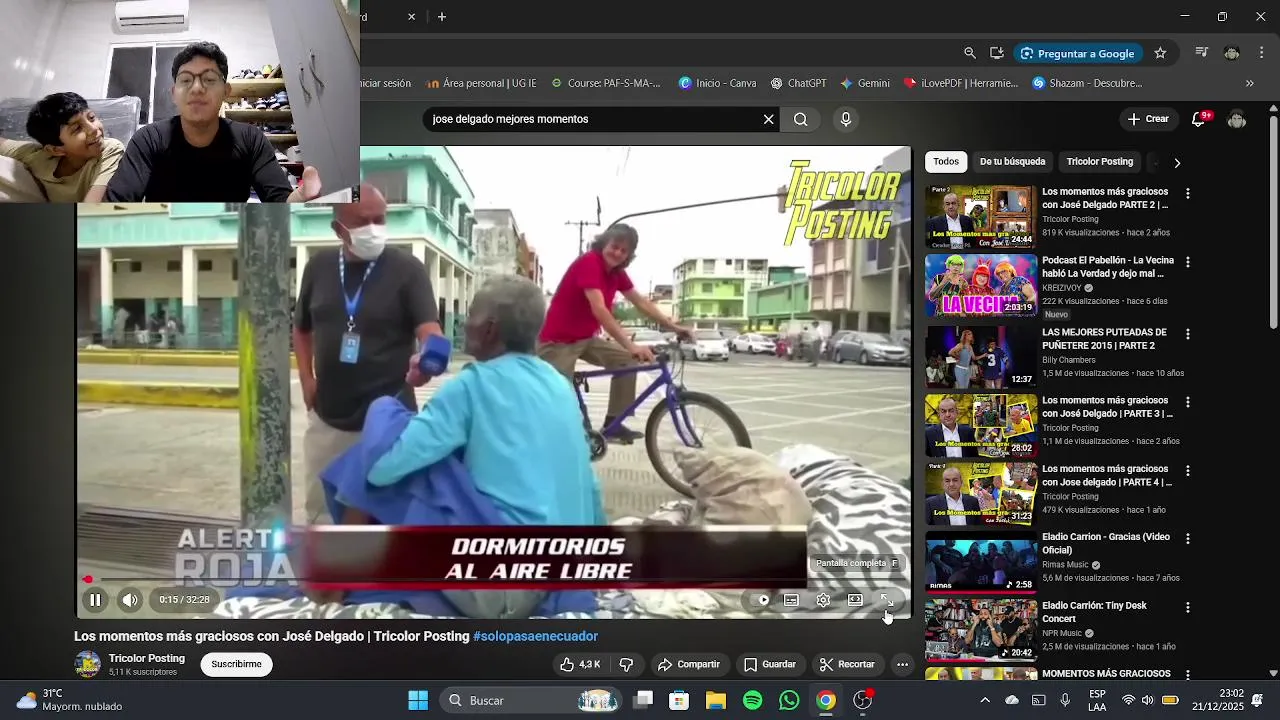Open the Gemini bookmark
The height and width of the screenshot is (720, 1280).
pyautogui.click(x=865, y=83)
